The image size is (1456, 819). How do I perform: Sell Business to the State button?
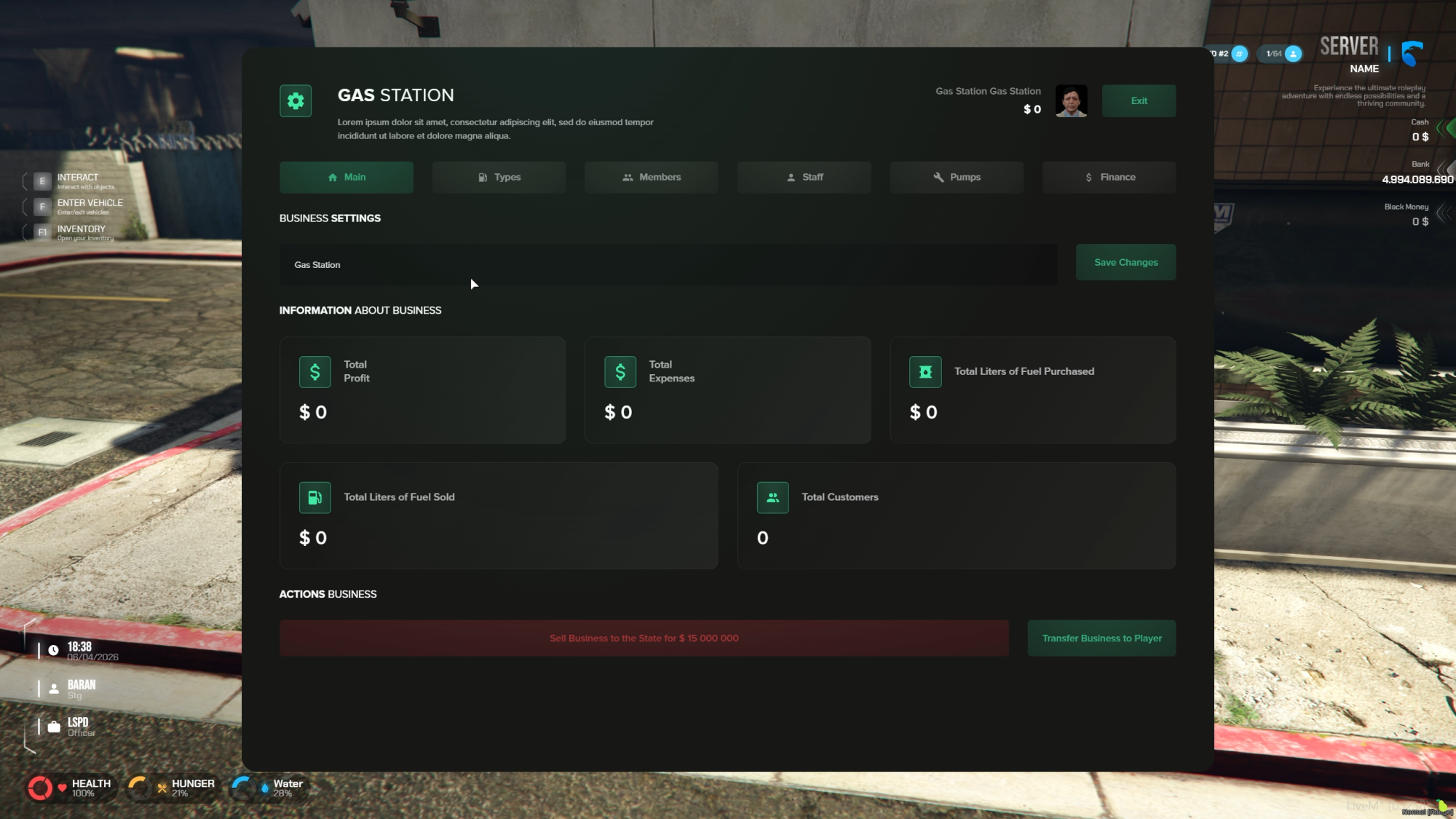pyautogui.click(x=644, y=638)
